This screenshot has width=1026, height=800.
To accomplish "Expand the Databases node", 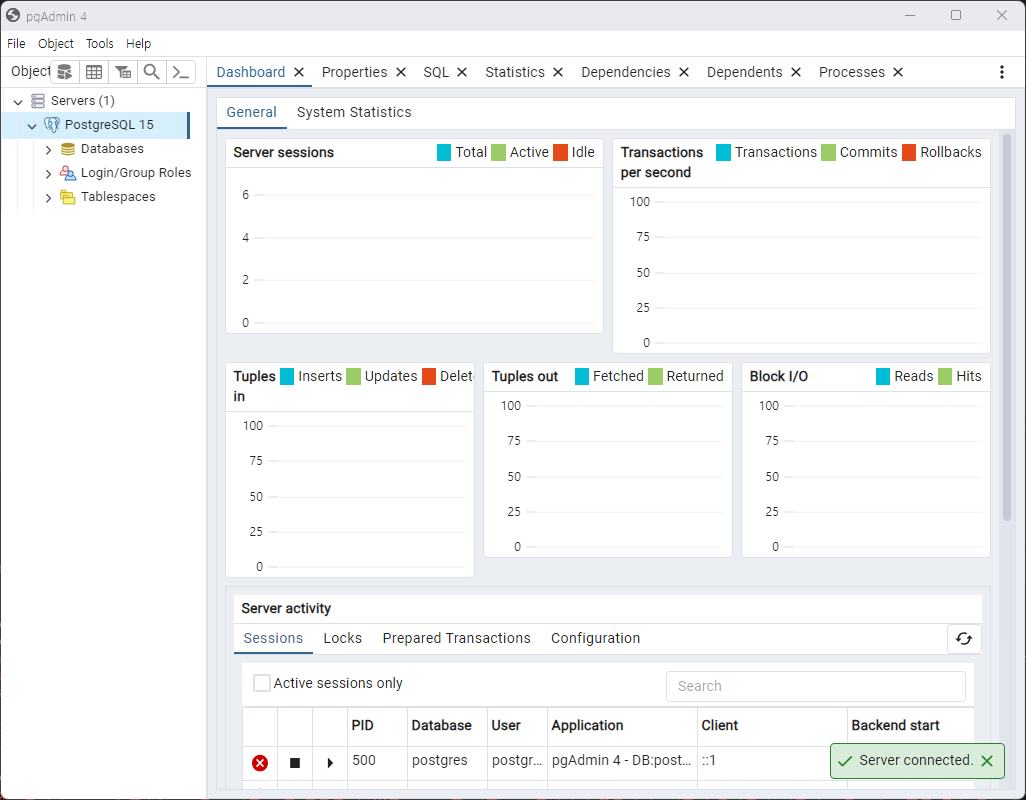I will [48, 150].
